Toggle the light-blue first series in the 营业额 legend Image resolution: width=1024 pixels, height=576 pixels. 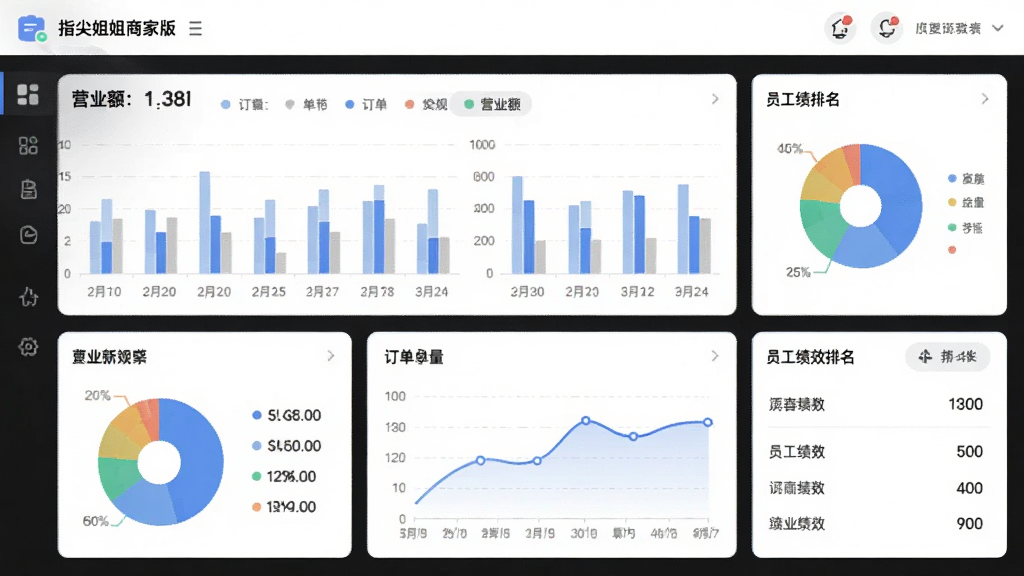click(x=244, y=104)
